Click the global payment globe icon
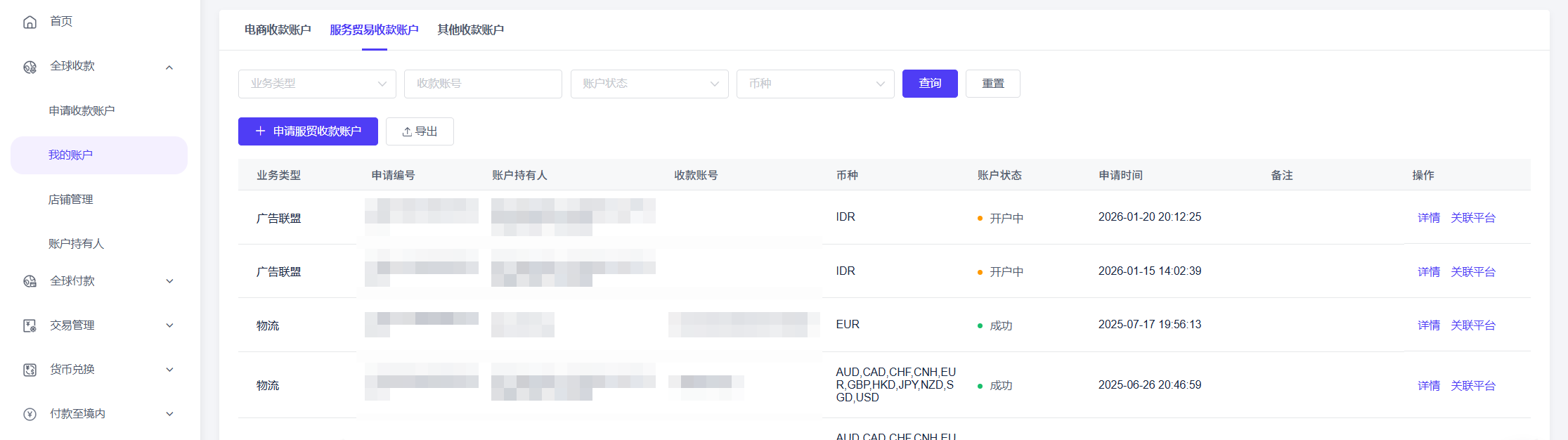The width and height of the screenshot is (1568, 440). pyautogui.click(x=30, y=281)
